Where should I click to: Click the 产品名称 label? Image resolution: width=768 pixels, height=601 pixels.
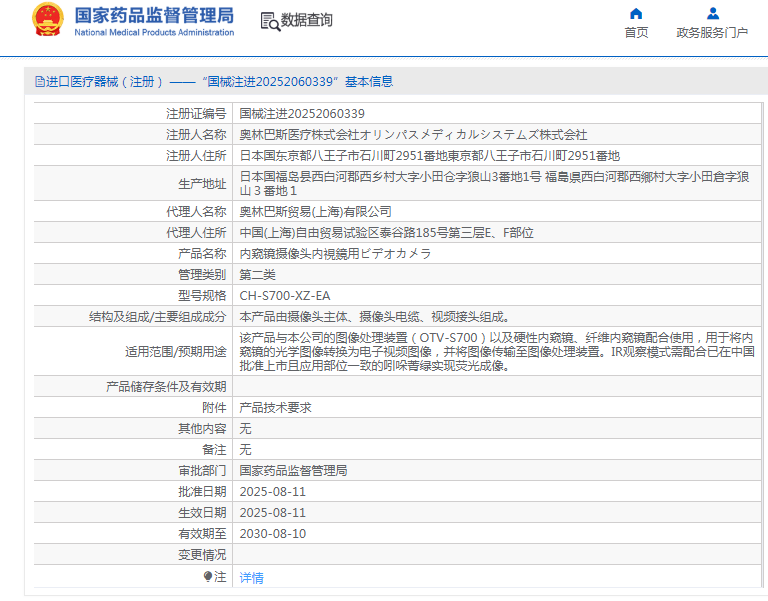click(202, 254)
